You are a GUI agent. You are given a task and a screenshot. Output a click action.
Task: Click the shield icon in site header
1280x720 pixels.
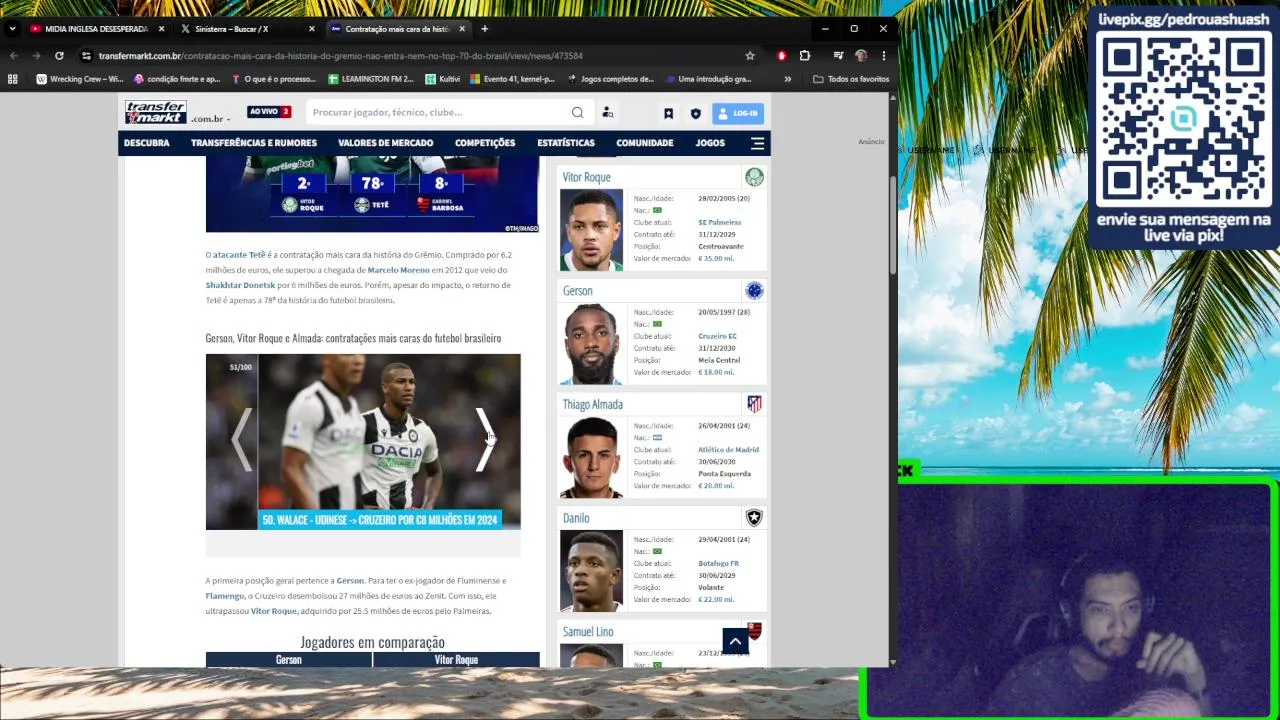(695, 114)
